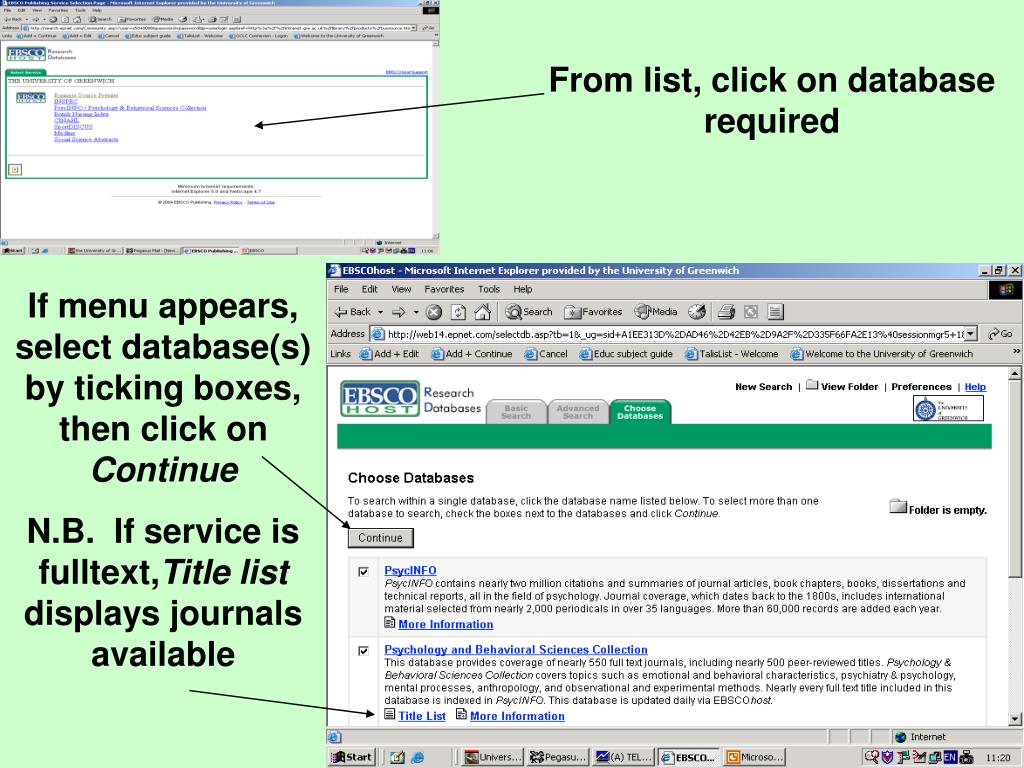Untick the Psychology and Behavioral Sciences Collection checkbox
The width and height of the screenshot is (1024, 768).
(x=364, y=650)
